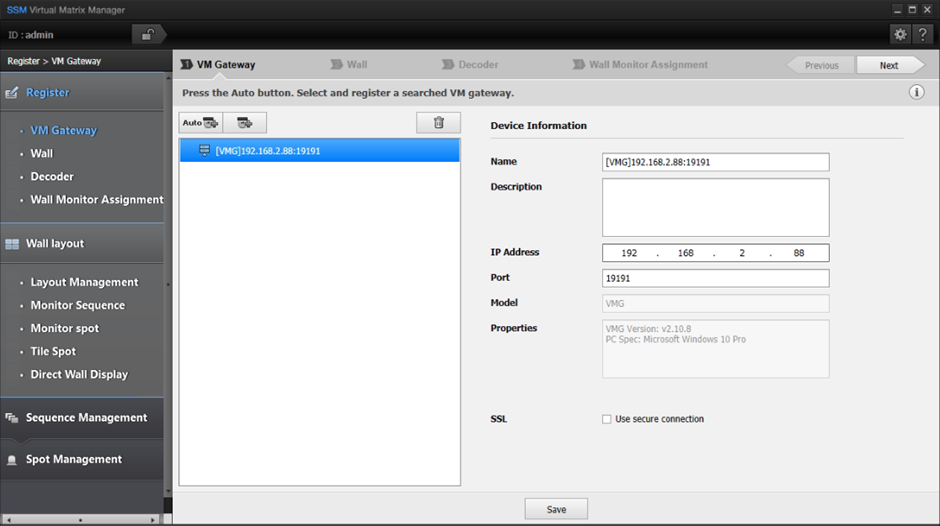The image size is (940, 526).
Task: Open Monitor Sequence
Action: click(78, 305)
